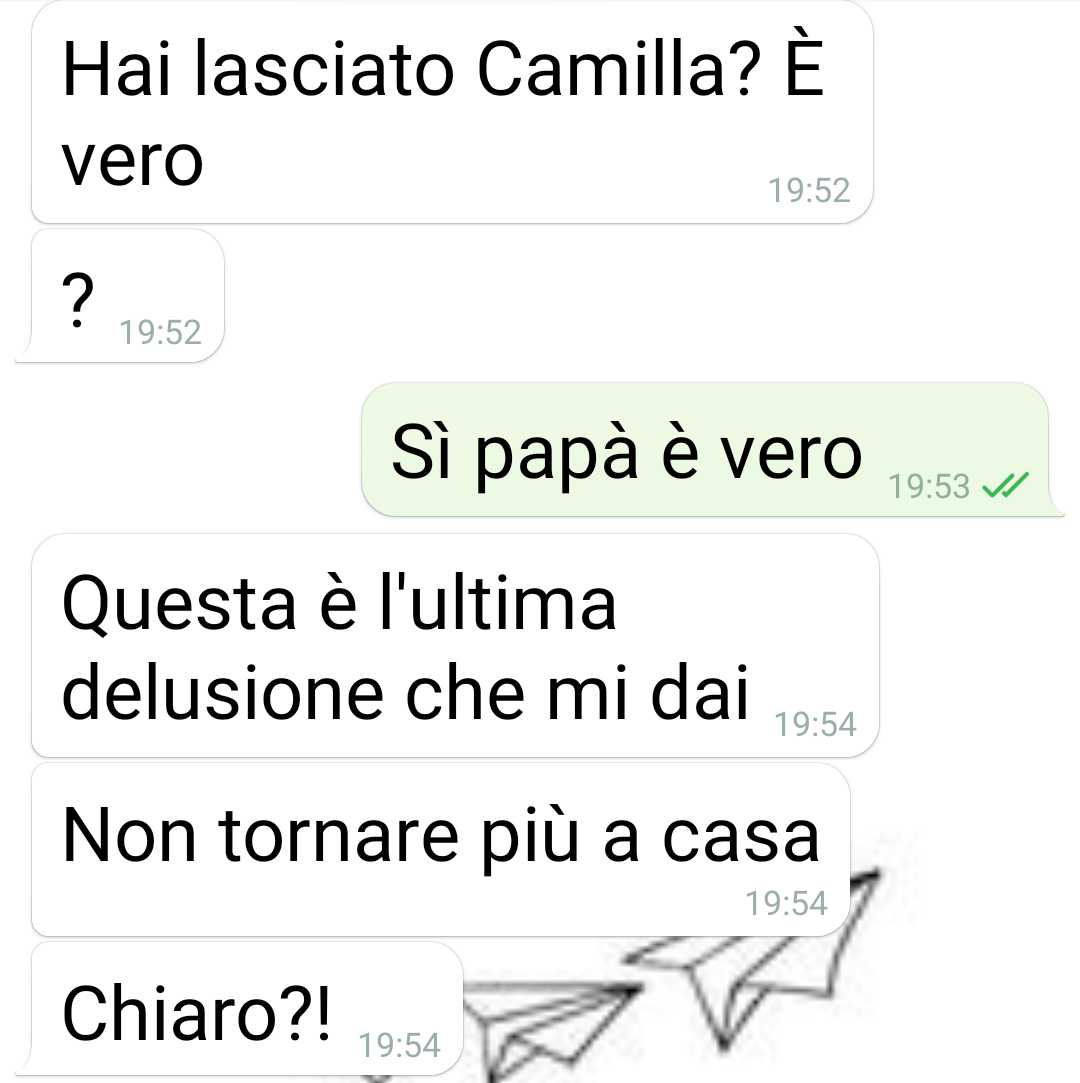The image size is (1080, 1083).
Task: Select the green 'Sì papà è vero' bubble
Action: point(711,450)
